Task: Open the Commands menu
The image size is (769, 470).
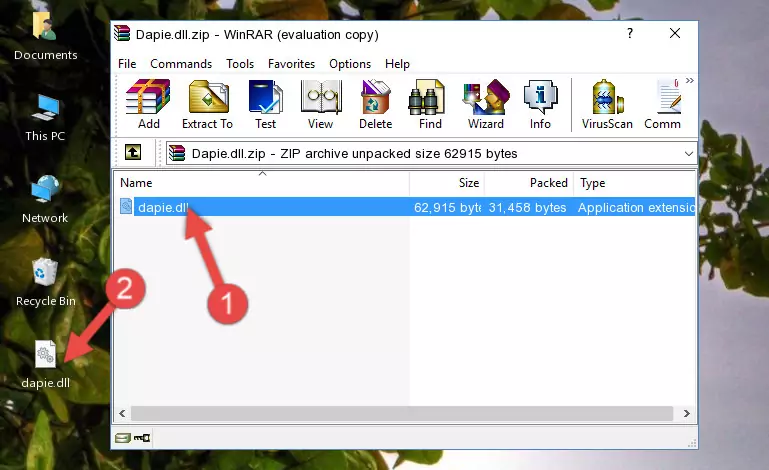Action: point(181,64)
